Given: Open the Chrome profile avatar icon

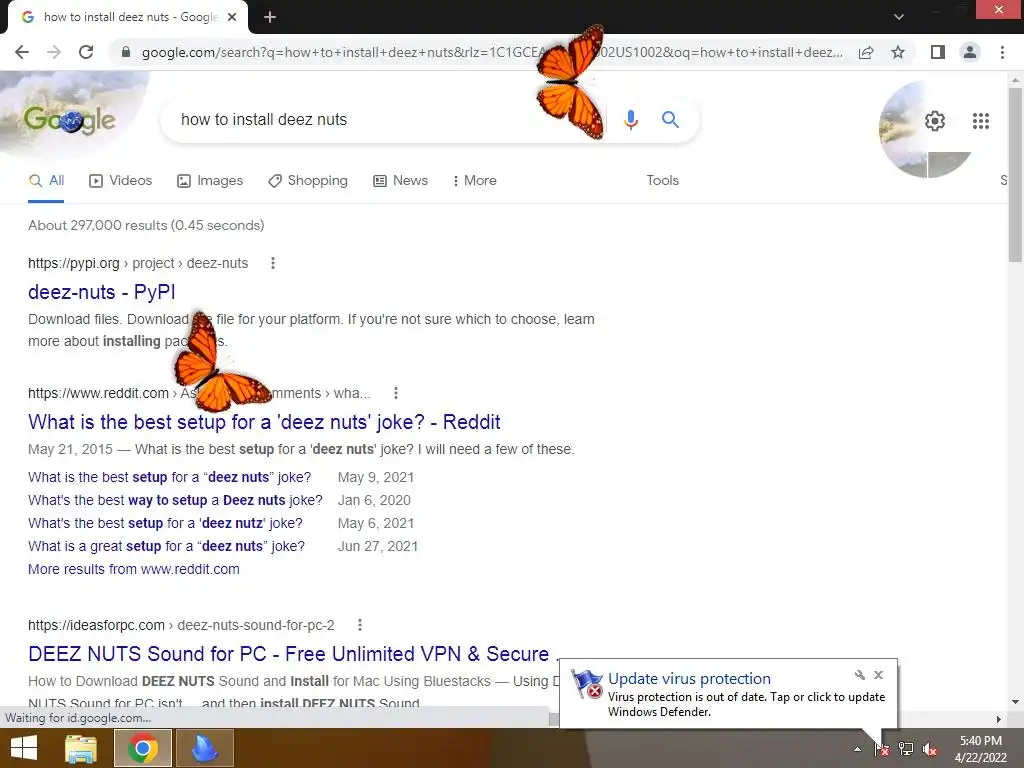Looking at the screenshot, I should click(x=970, y=52).
